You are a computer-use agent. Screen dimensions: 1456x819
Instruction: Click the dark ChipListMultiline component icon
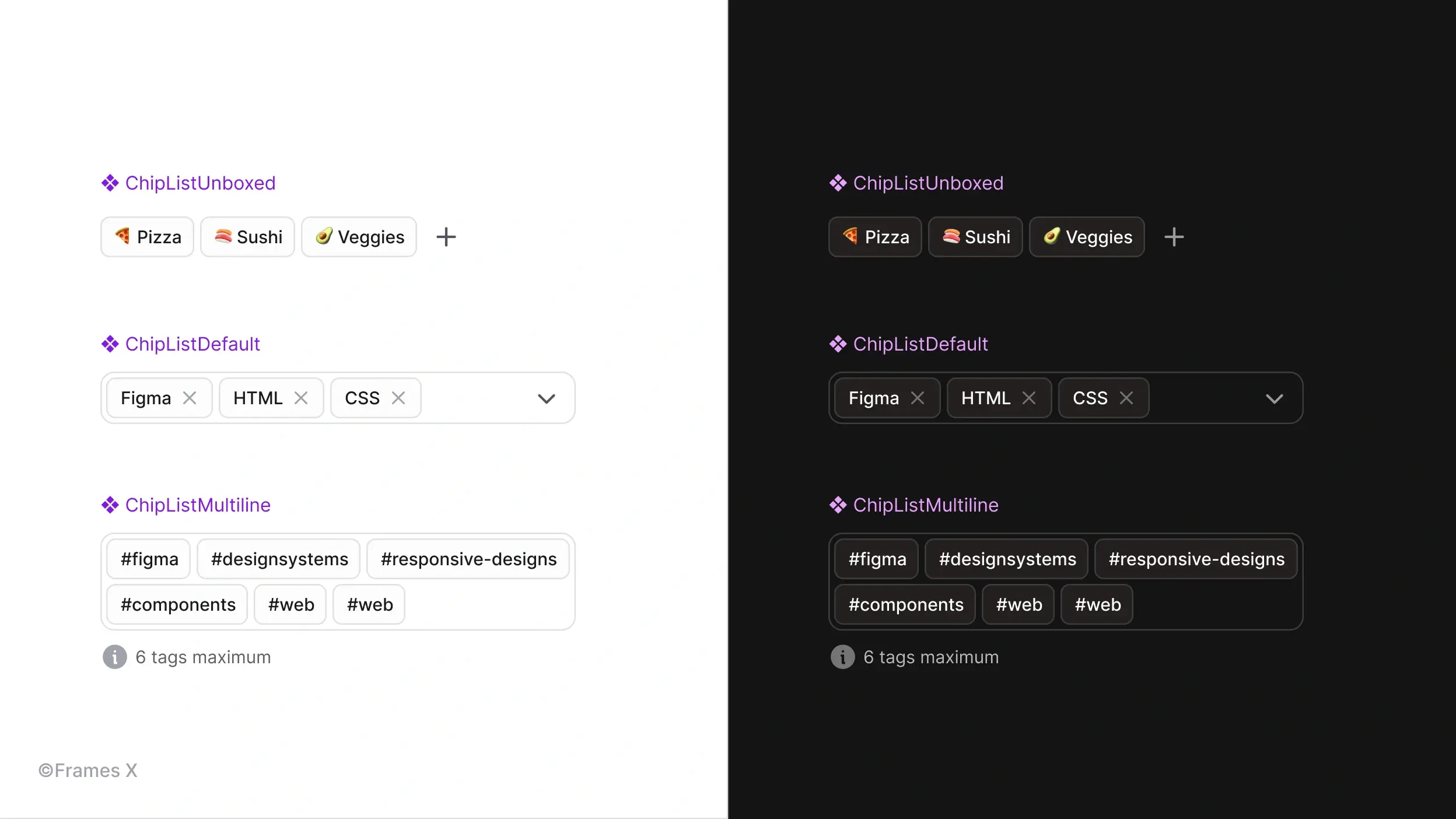click(838, 505)
